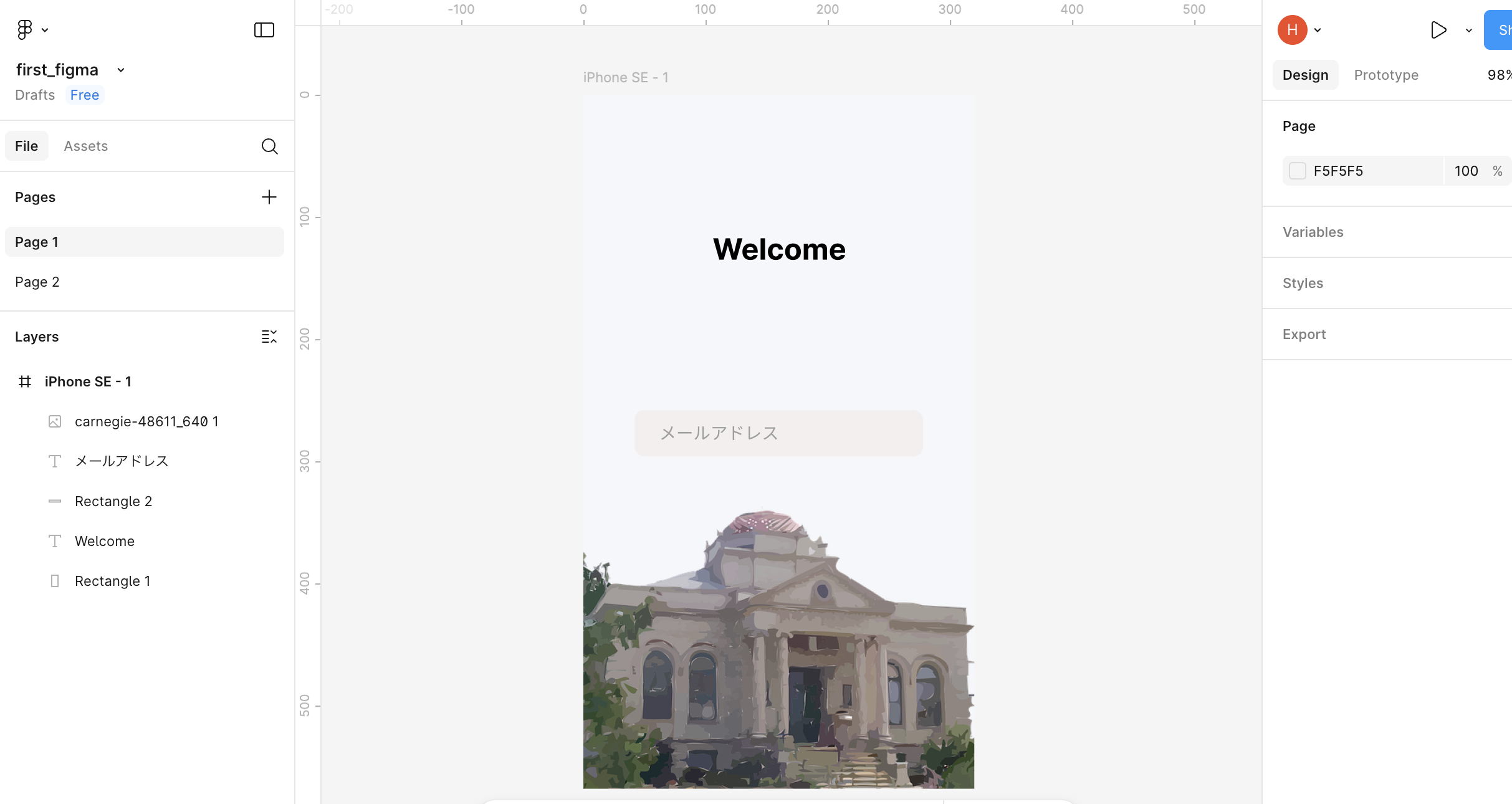Click the page background color swatch

pos(1298,171)
